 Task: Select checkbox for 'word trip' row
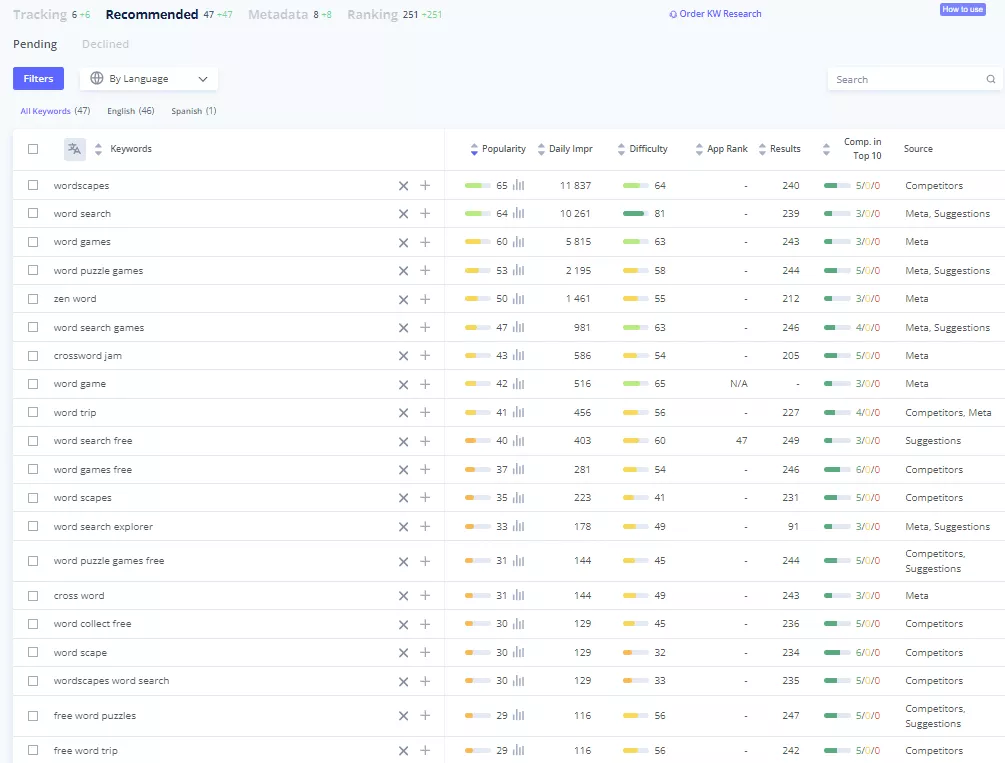tap(33, 412)
